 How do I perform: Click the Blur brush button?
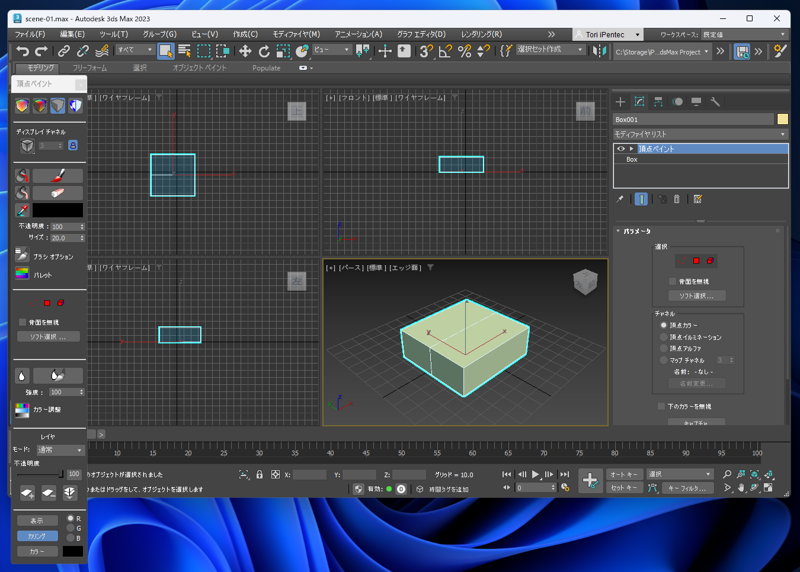click(58, 376)
